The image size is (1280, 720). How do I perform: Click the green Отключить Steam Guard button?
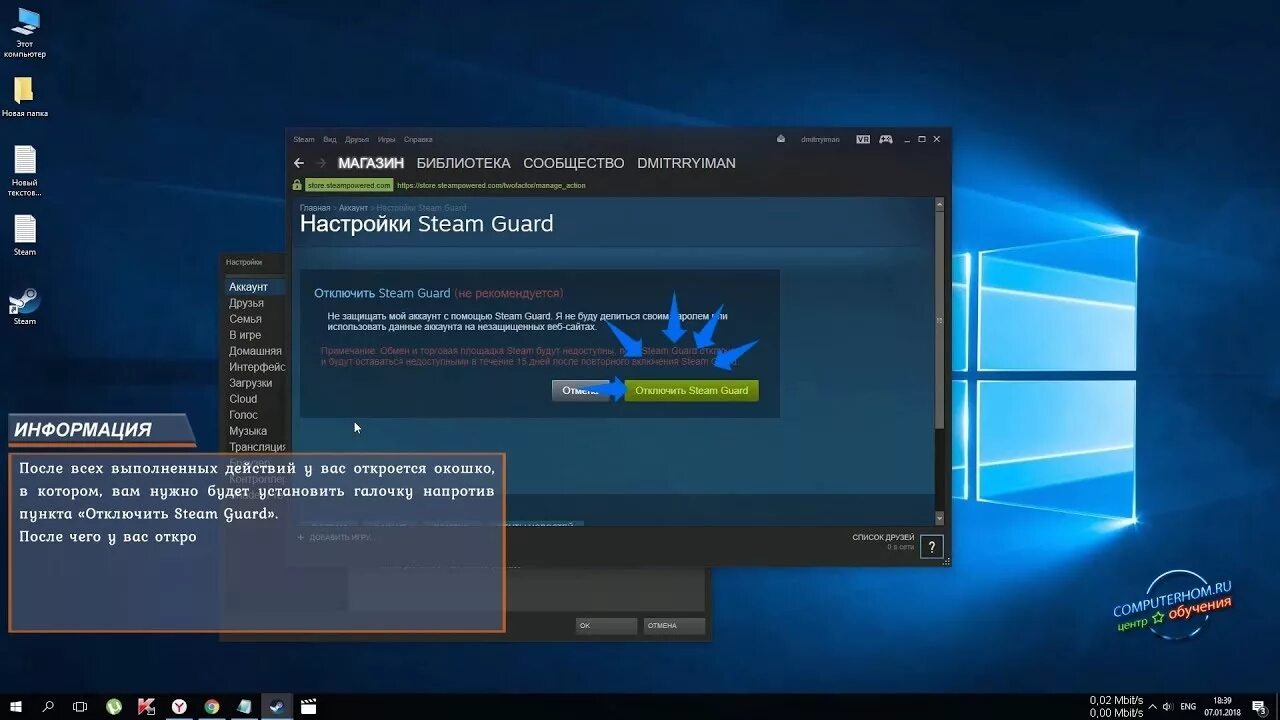coord(692,390)
